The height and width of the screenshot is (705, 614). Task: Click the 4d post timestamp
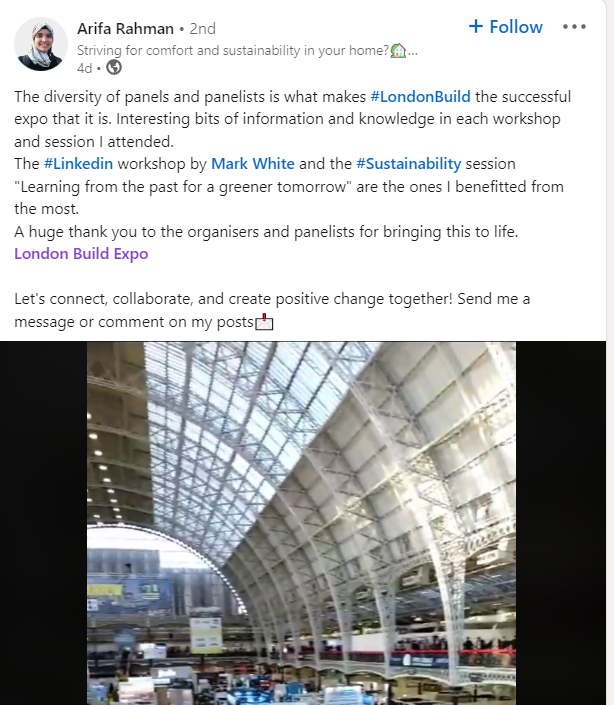point(85,67)
